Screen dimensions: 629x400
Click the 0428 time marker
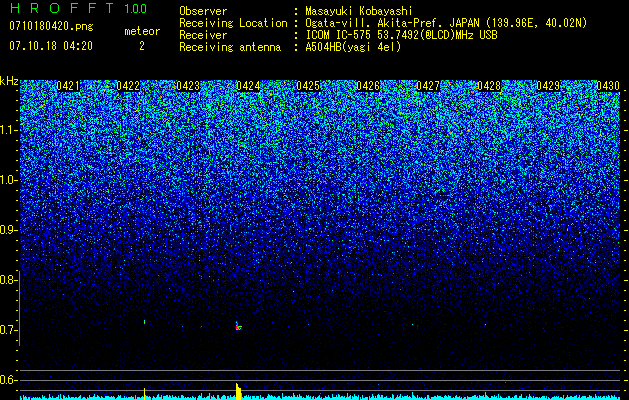pyautogui.click(x=489, y=86)
